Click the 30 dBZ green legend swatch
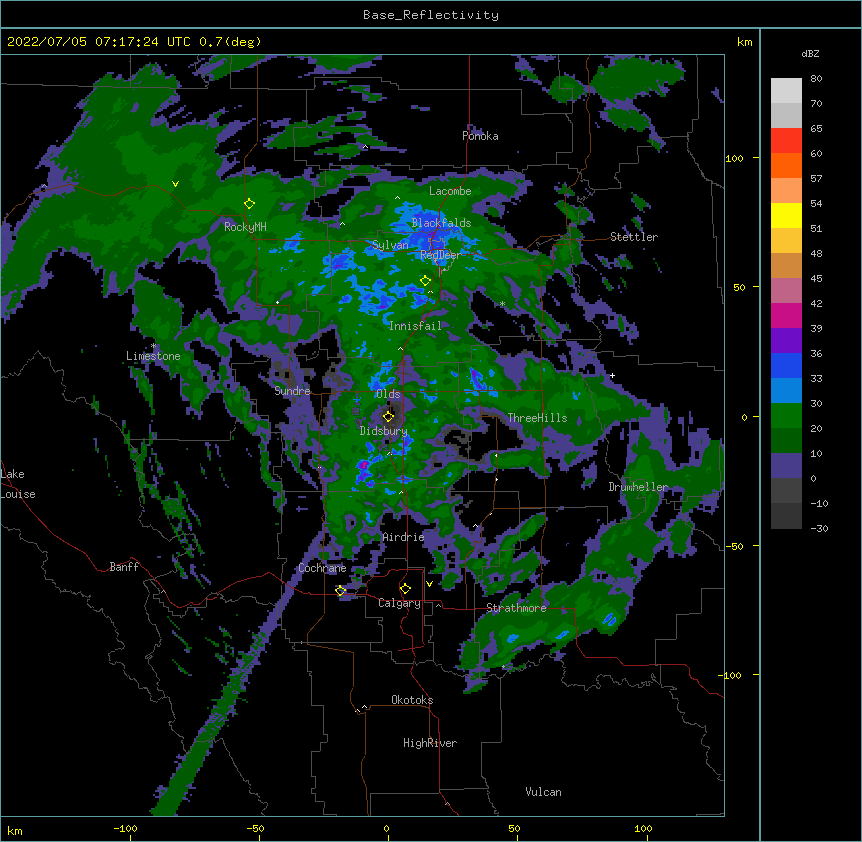This screenshot has width=862, height=842. coord(786,416)
